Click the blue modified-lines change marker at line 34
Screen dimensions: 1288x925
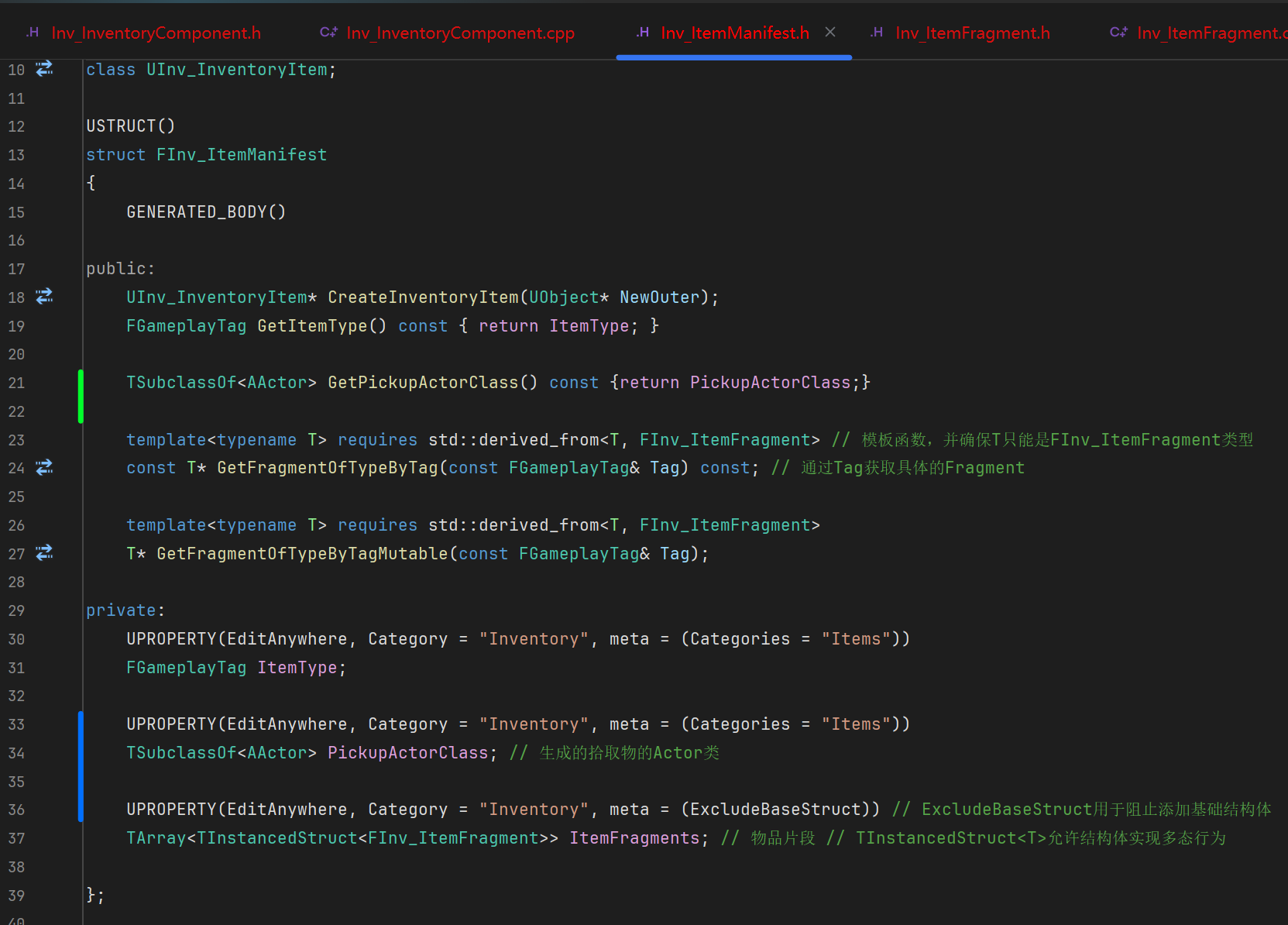tap(81, 766)
